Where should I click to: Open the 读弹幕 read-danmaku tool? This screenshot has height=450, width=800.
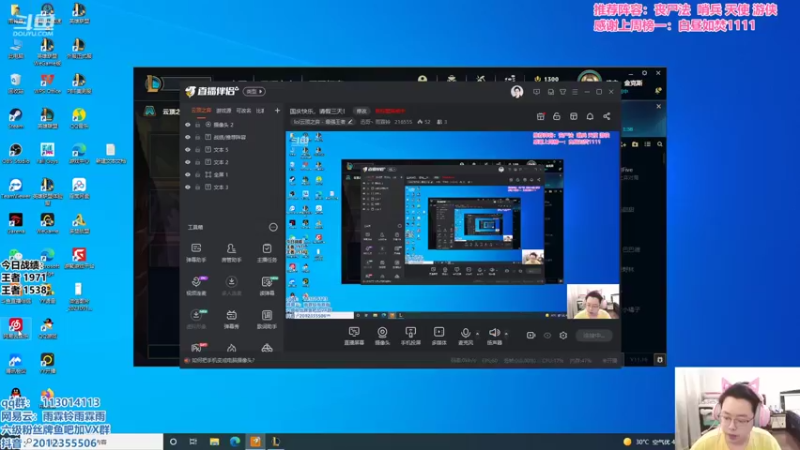[x=267, y=286]
